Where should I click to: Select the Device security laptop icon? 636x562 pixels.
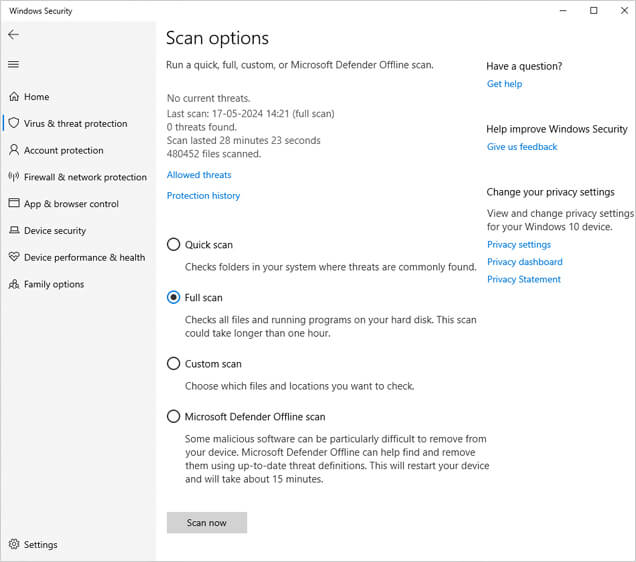(x=14, y=230)
